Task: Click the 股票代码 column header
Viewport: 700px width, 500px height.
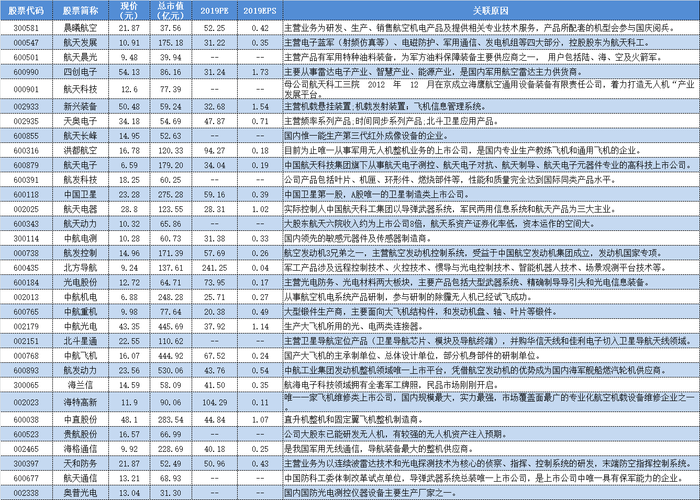Action: tap(26, 11)
